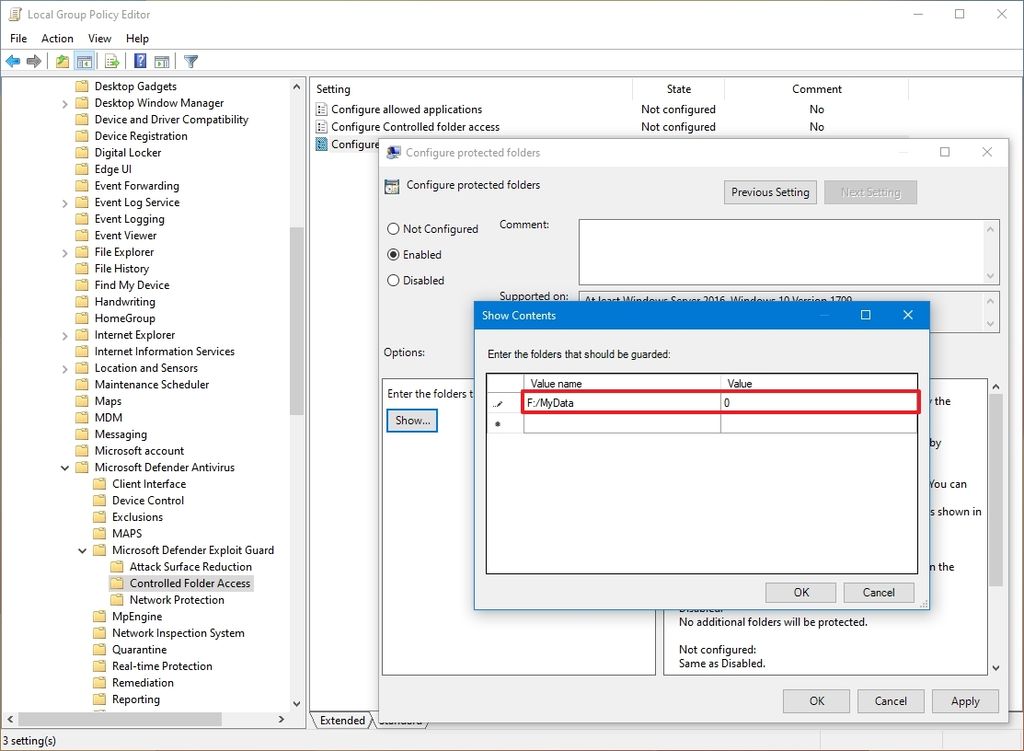The image size is (1024, 751).
Task: Click the Show/Hide Action Pane icon
Action: pos(163,61)
